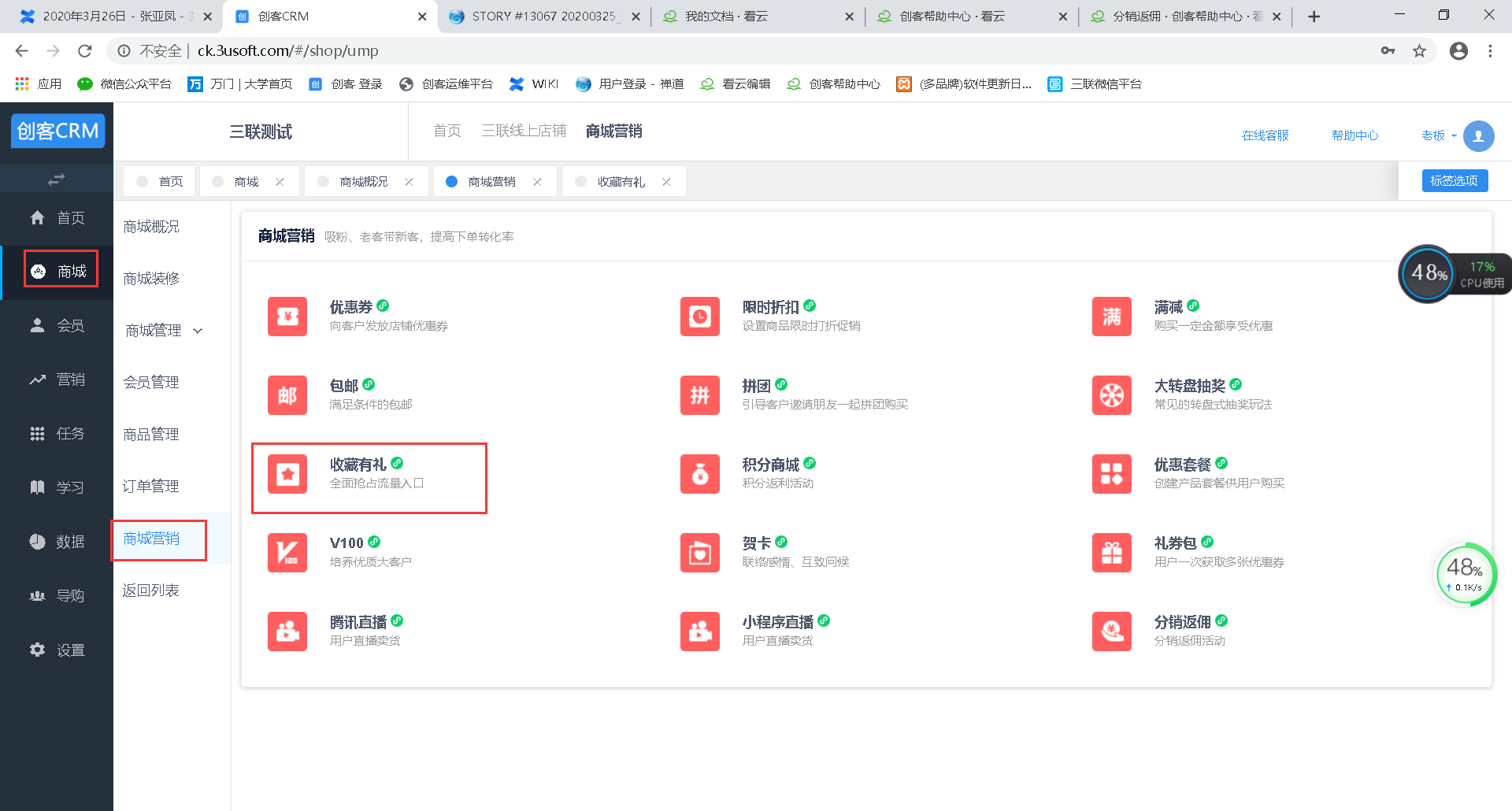Open a new browser tab
Image resolution: width=1512 pixels, height=811 pixels.
pos(1314,17)
